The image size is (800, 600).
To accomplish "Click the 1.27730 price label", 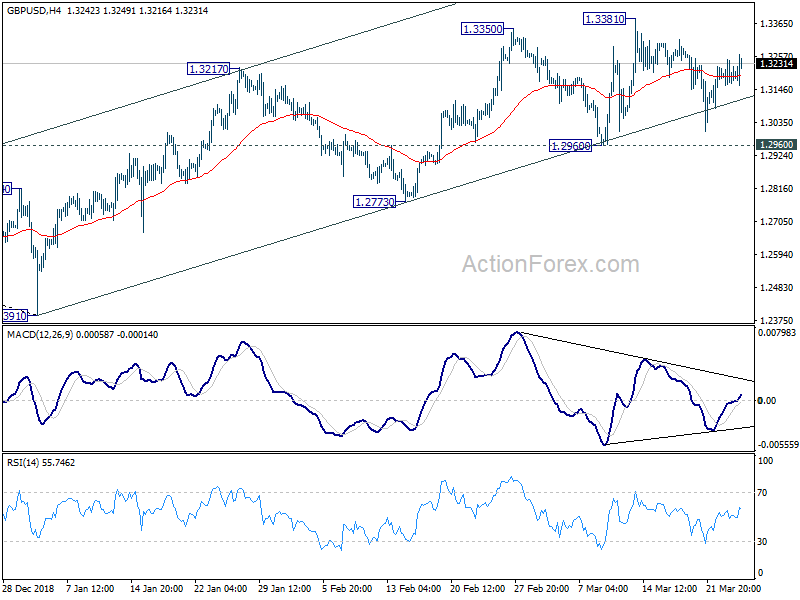I will coord(375,202).
